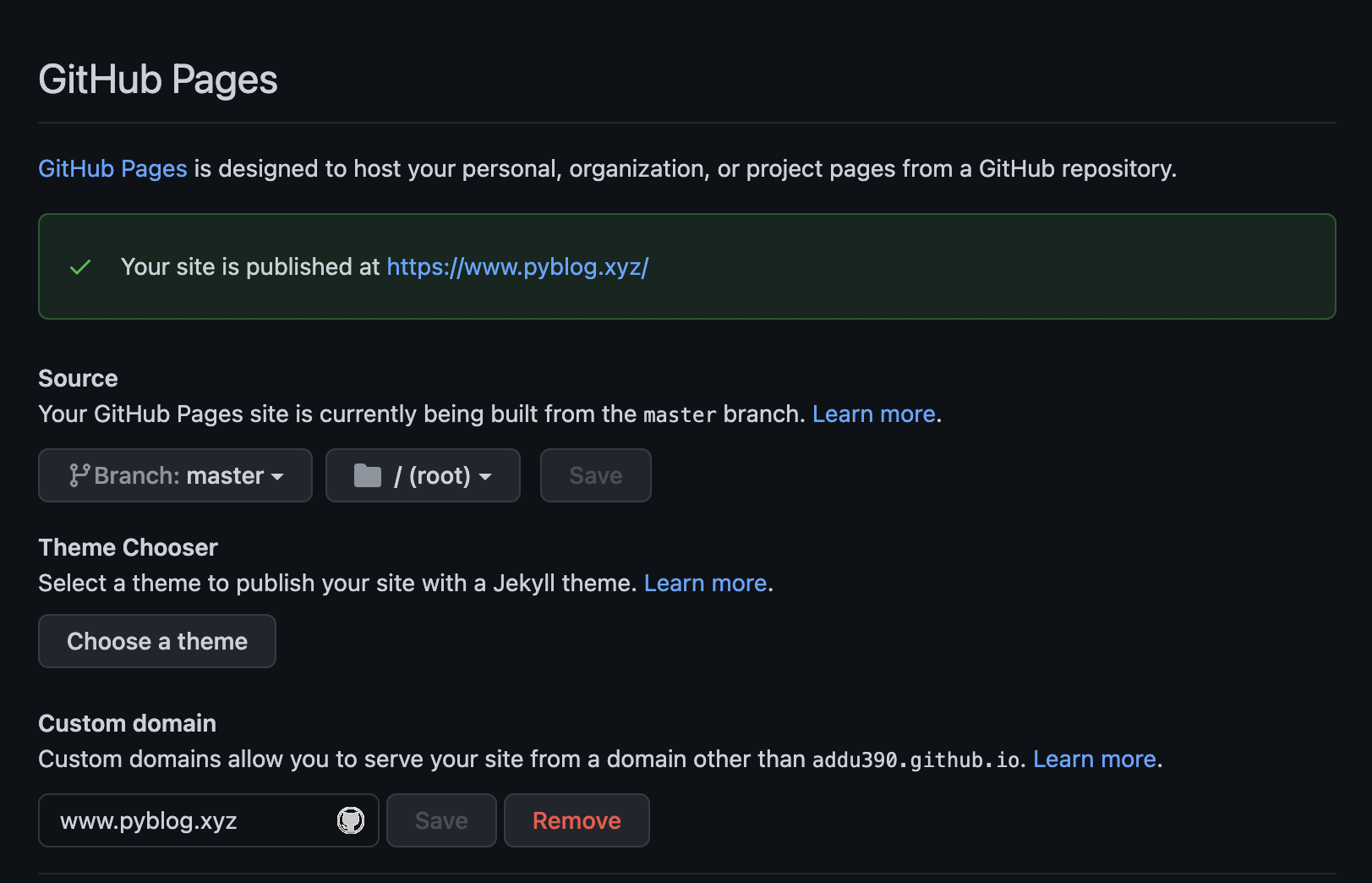Expand the / (root) folder dropdown
The image size is (1372, 883).
(x=423, y=475)
